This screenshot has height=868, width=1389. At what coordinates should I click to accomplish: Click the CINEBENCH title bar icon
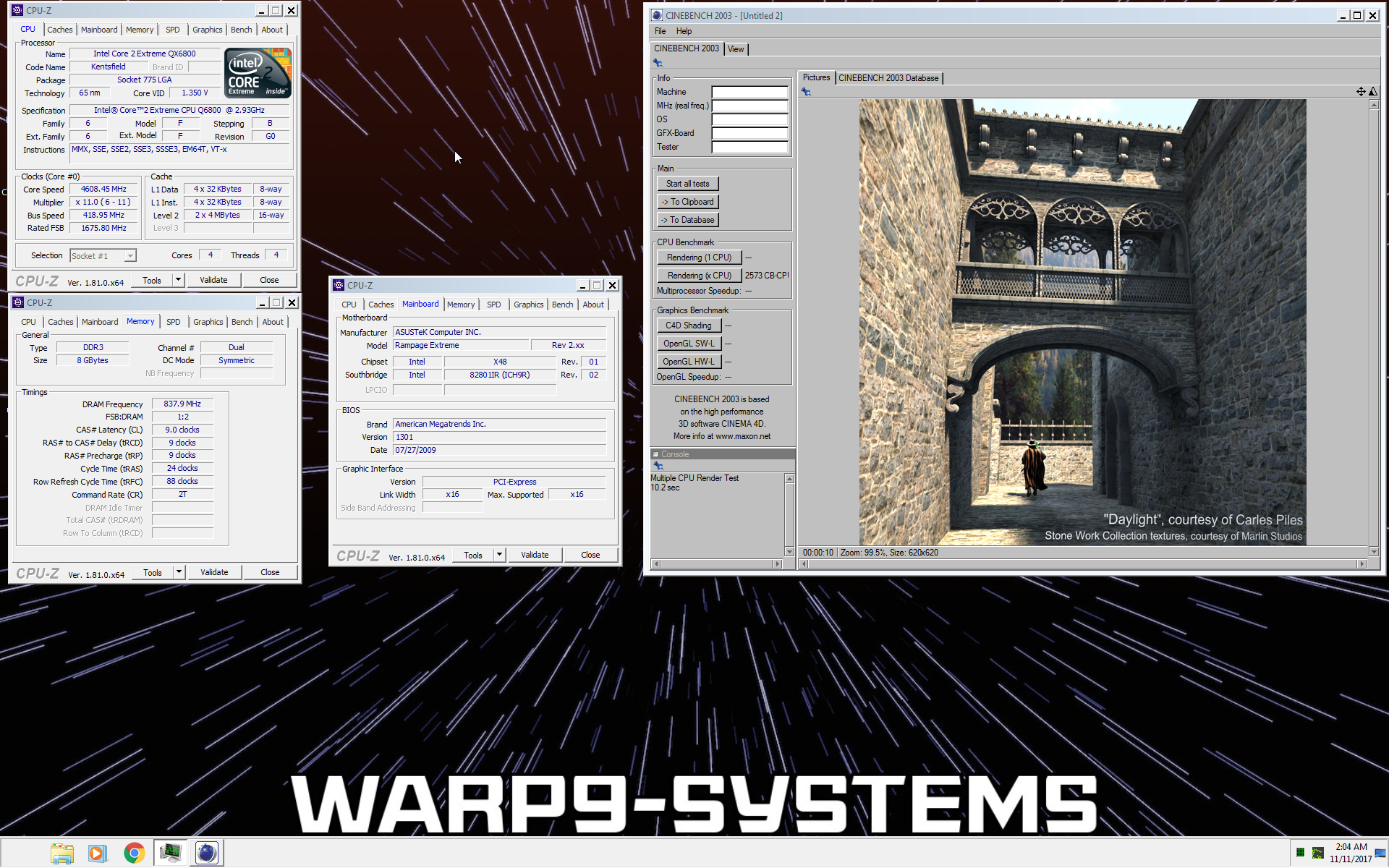tap(657, 15)
